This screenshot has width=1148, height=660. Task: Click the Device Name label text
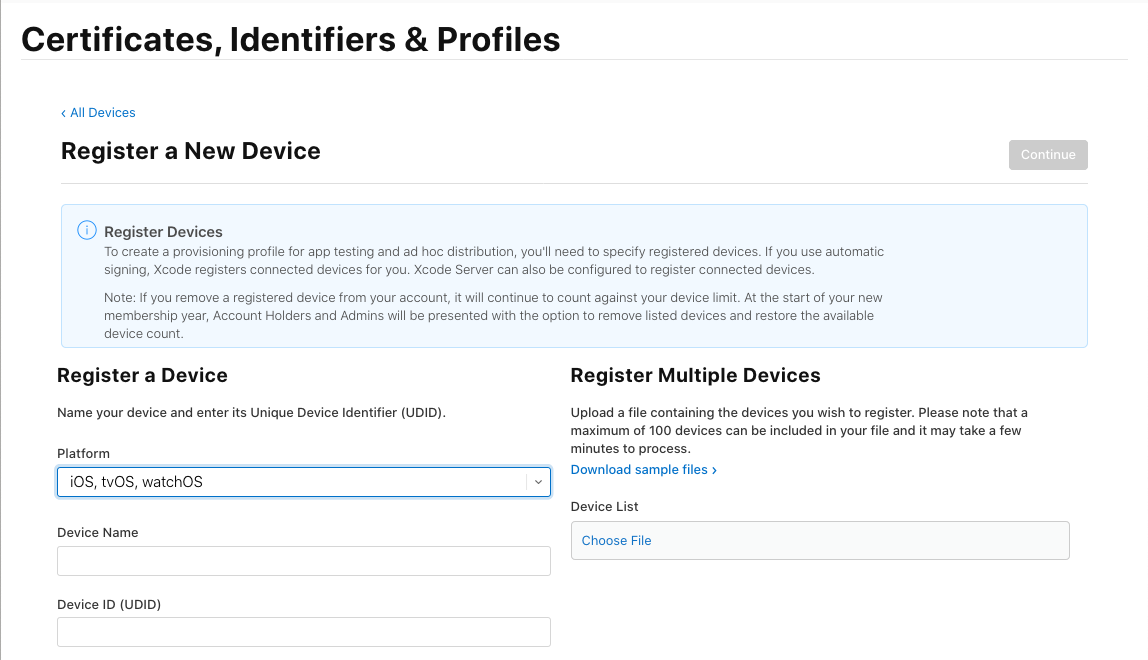click(x=98, y=533)
